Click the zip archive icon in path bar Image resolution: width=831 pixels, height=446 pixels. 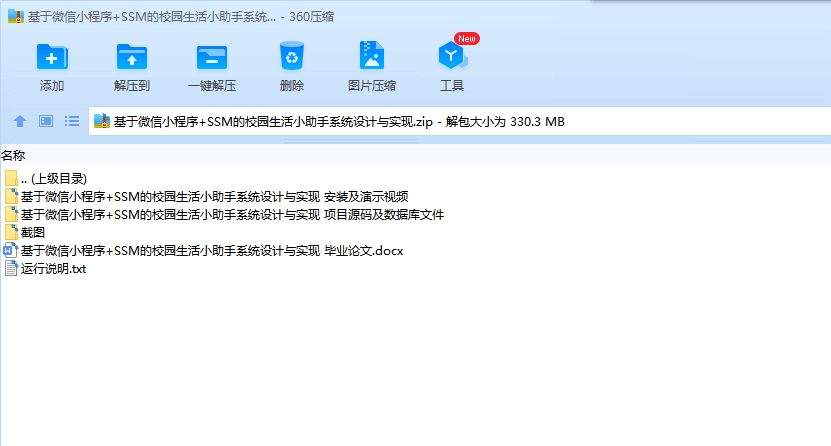(101, 121)
